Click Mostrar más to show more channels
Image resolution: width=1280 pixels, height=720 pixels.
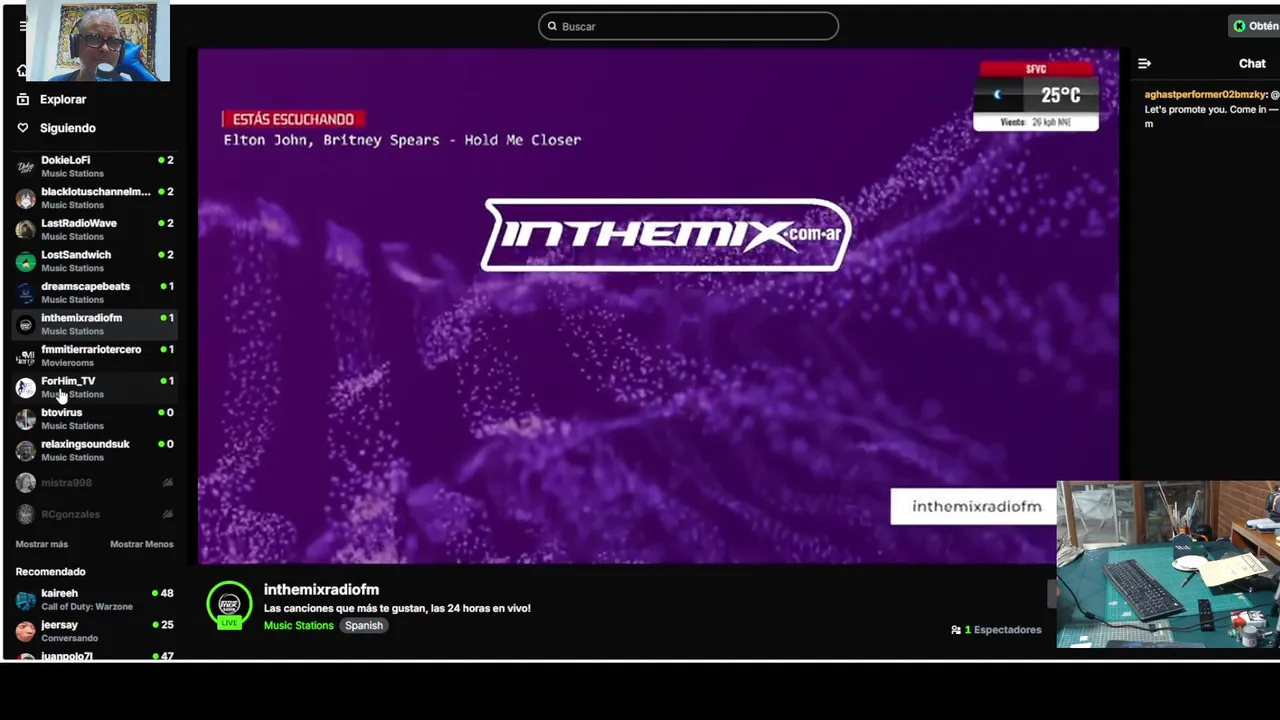pyautogui.click(x=42, y=544)
